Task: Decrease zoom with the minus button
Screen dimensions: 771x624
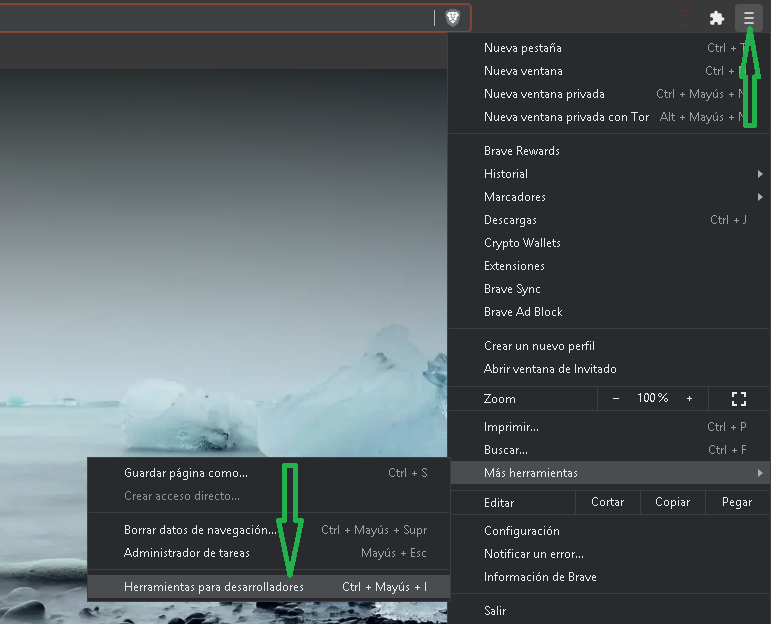Action: click(616, 399)
